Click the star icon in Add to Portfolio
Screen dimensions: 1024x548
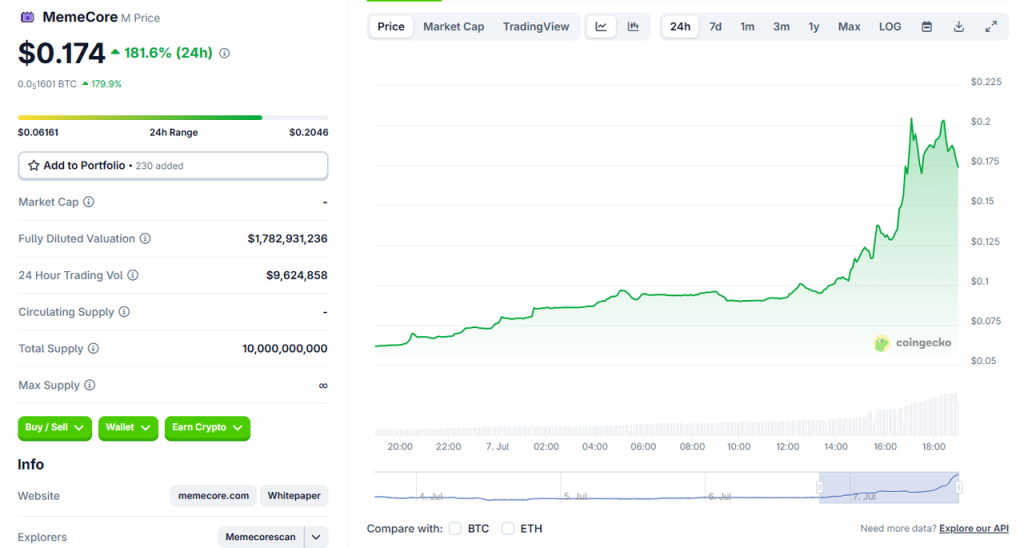[x=34, y=166]
